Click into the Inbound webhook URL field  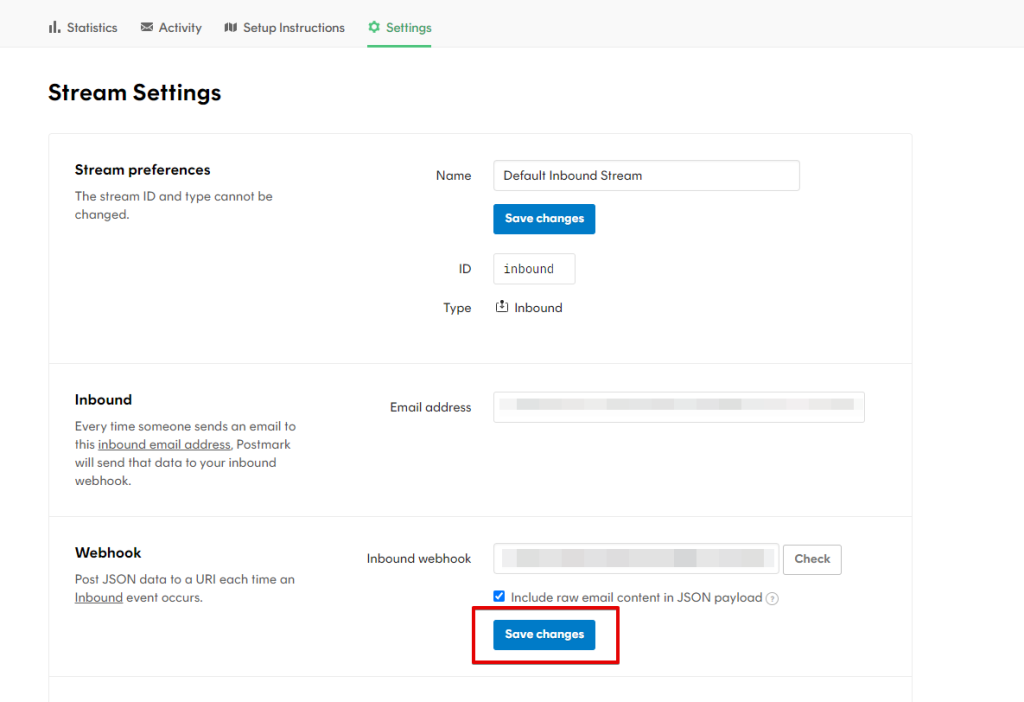coord(635,559)
